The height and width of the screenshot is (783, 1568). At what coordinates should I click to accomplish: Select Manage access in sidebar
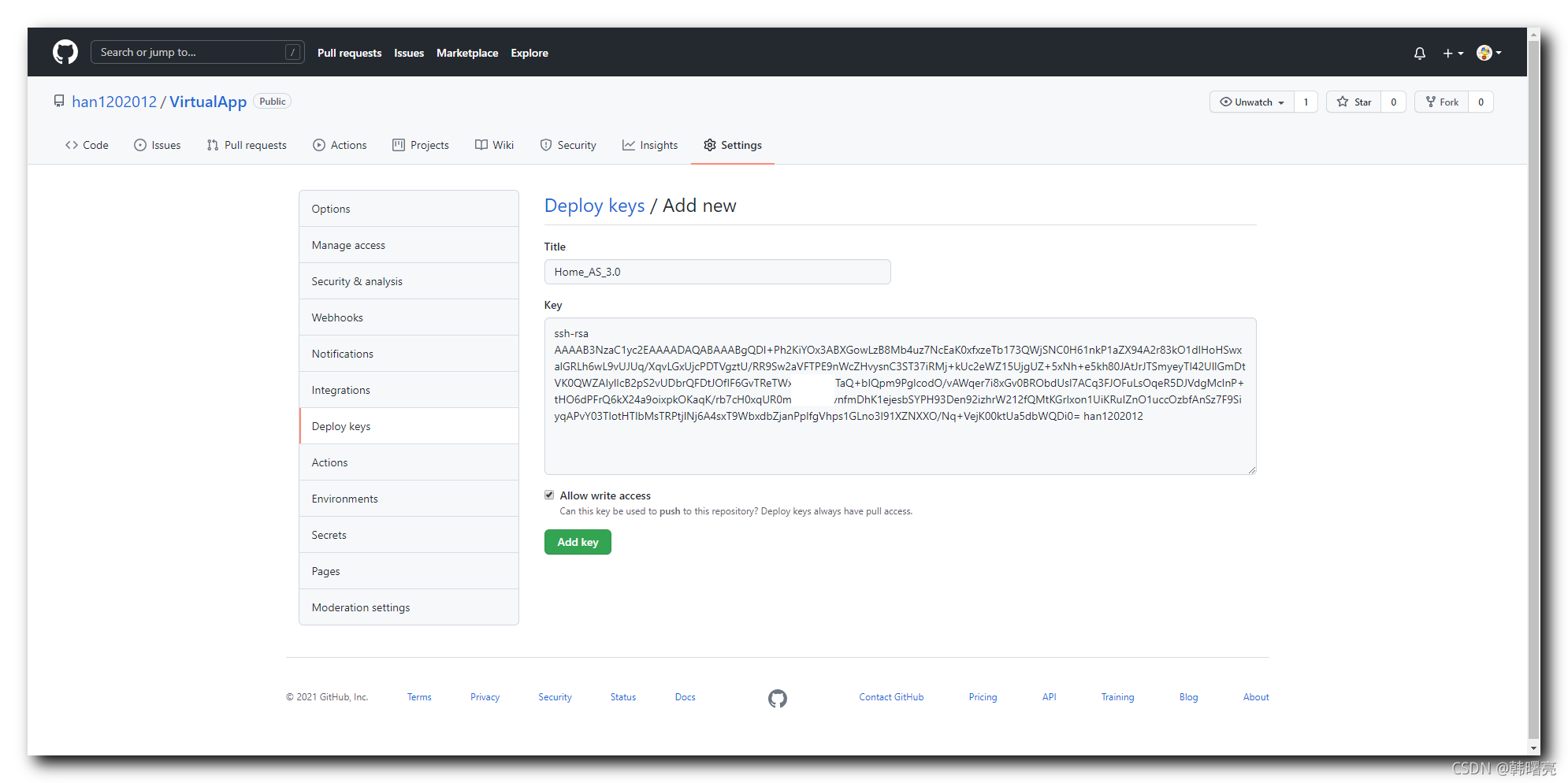[x=409, y=245]
